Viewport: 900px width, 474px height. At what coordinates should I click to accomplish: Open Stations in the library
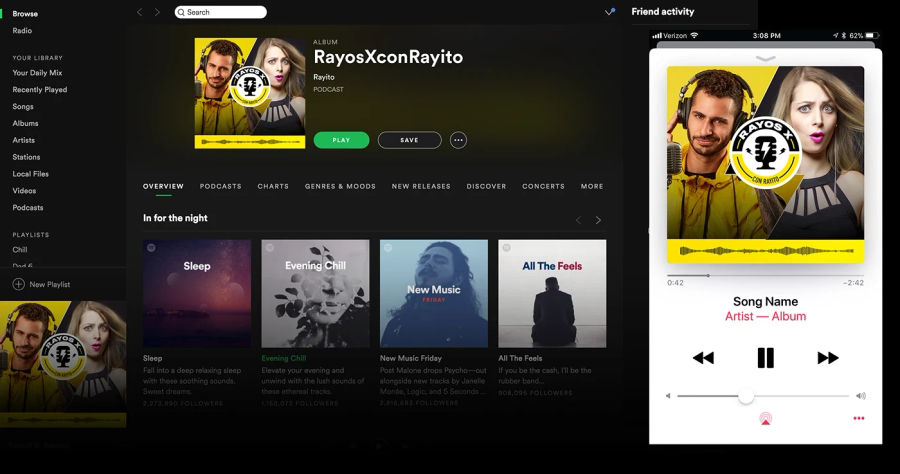tap(26, 157)
